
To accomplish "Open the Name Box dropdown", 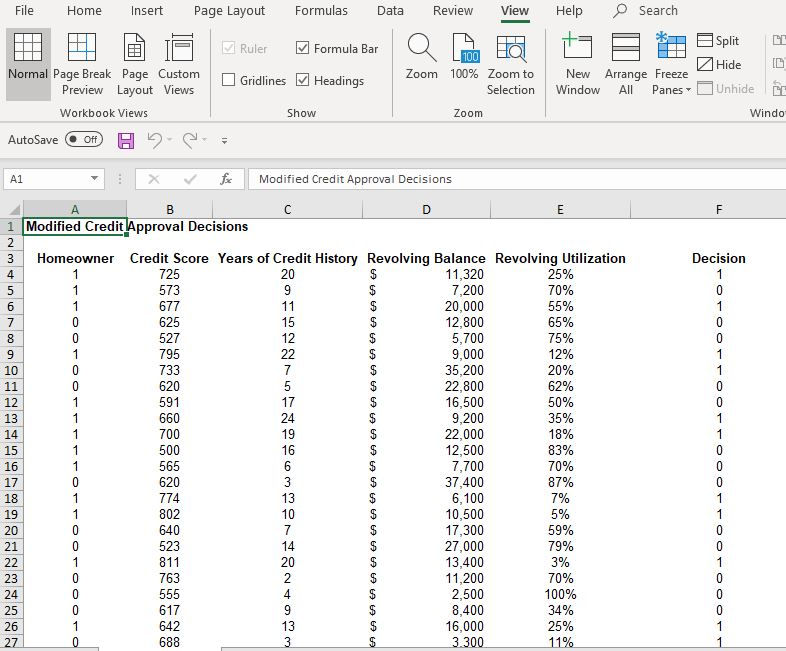I will (94, 178).
